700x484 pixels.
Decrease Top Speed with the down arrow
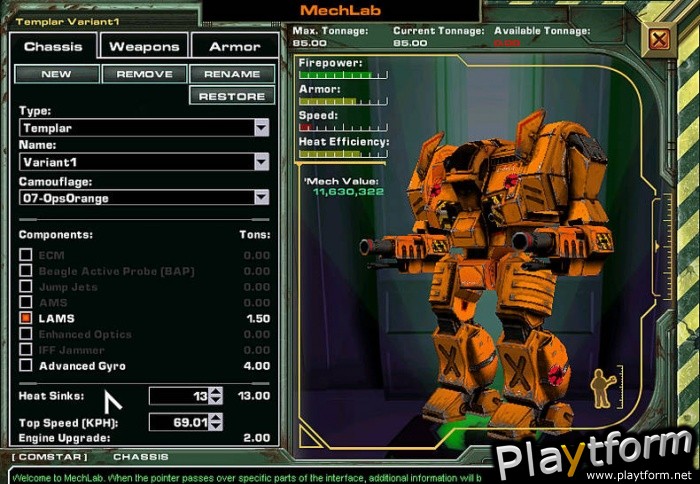216,426
